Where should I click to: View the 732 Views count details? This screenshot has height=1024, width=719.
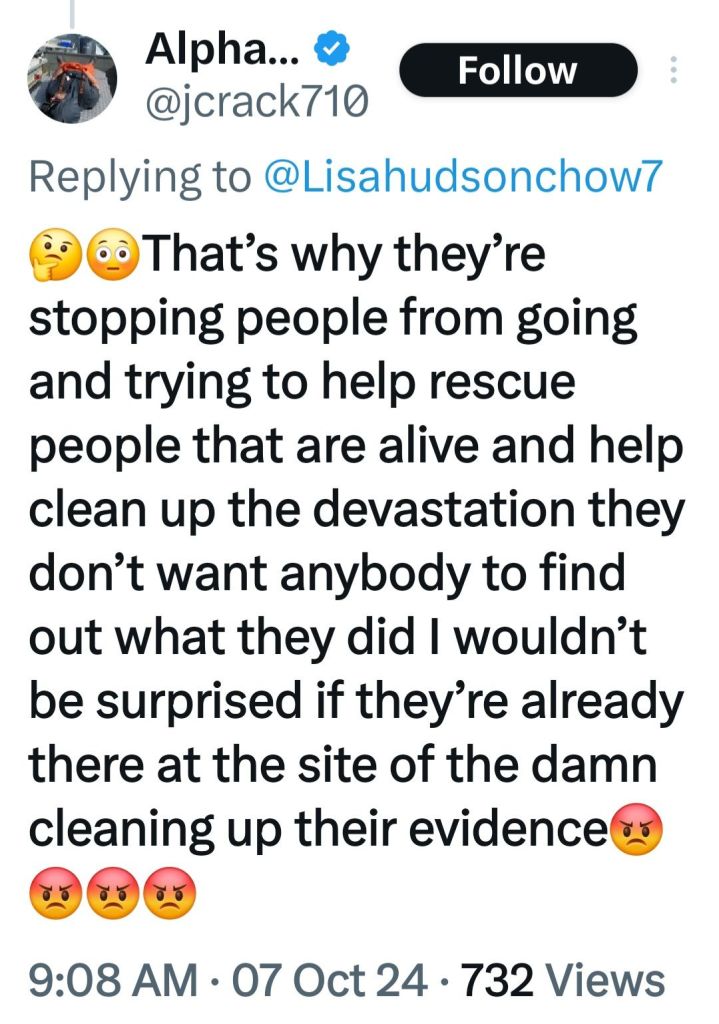(x=564, y=980)
